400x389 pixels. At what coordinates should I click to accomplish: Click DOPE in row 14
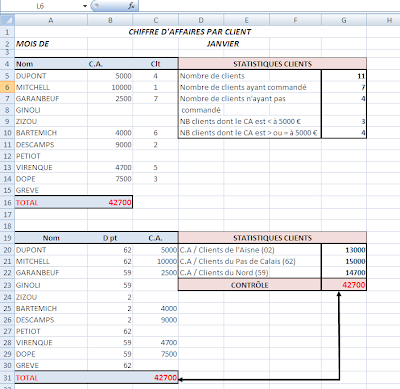26,179
